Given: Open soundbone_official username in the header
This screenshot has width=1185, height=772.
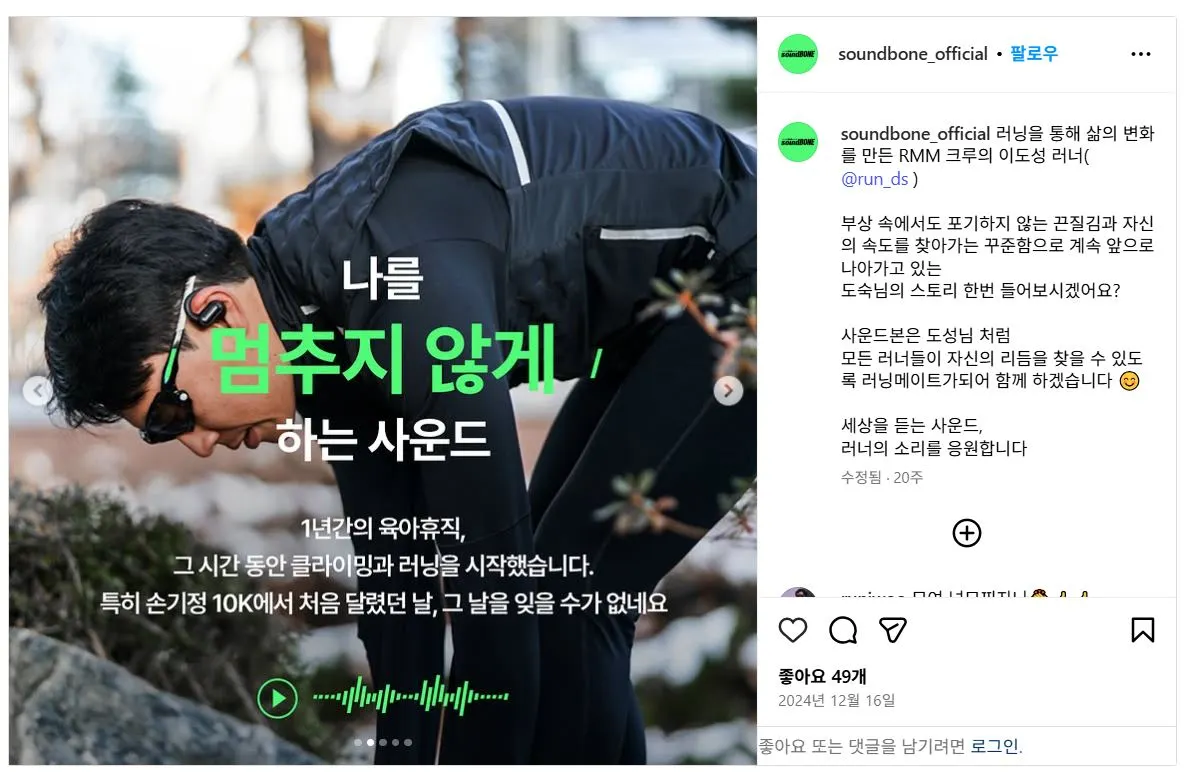Looking at the screenshot, I should point(913,54).
